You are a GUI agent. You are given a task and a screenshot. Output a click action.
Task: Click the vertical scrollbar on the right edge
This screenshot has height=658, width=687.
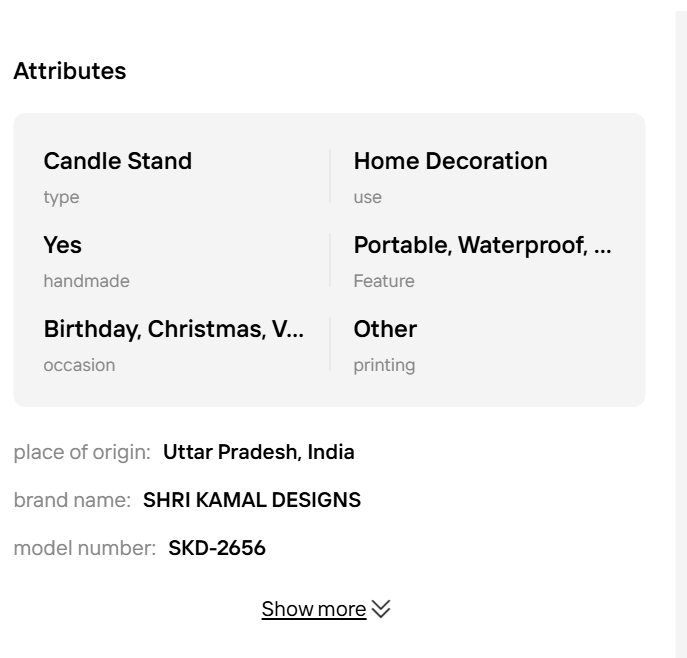tap(681, 329)
